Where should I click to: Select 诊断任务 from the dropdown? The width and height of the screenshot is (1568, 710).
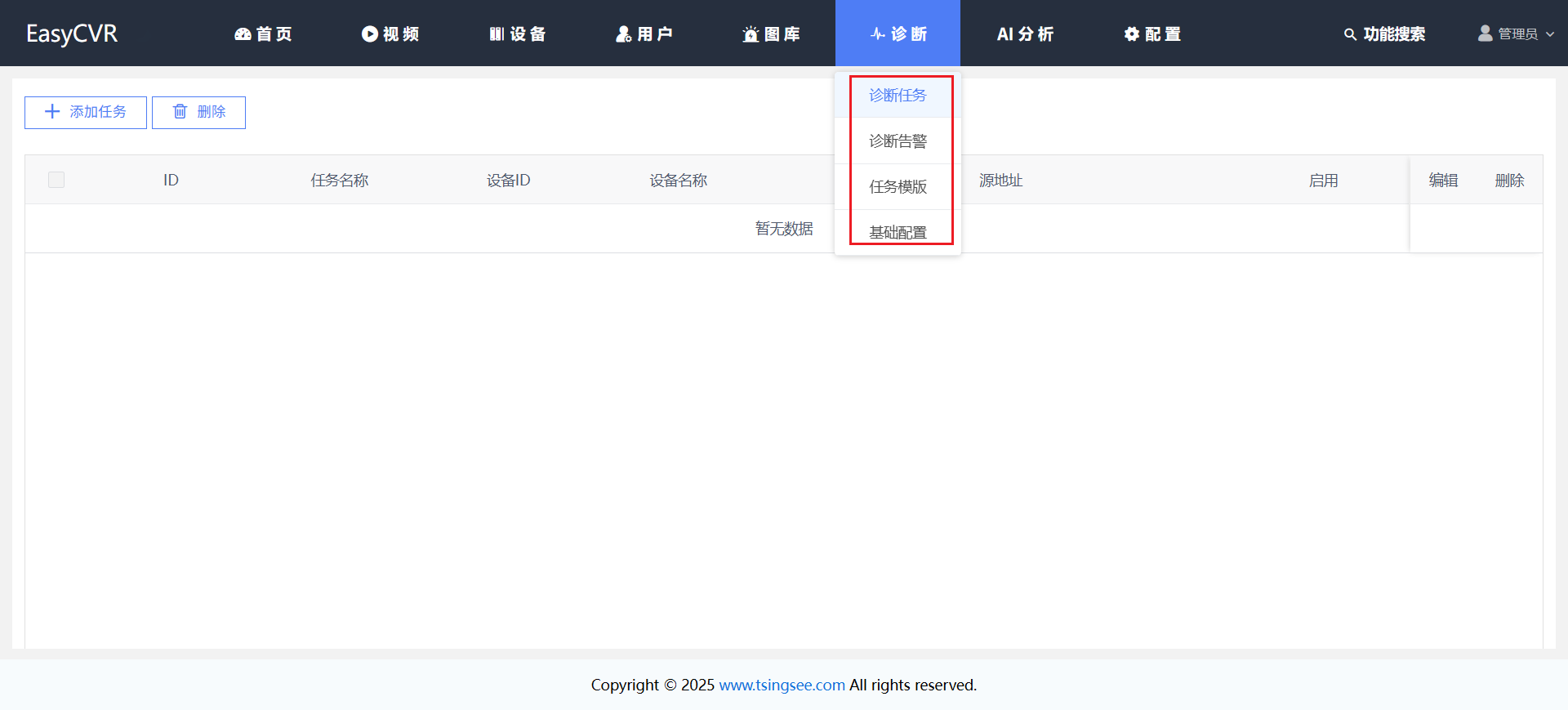[x=898, y=96]
